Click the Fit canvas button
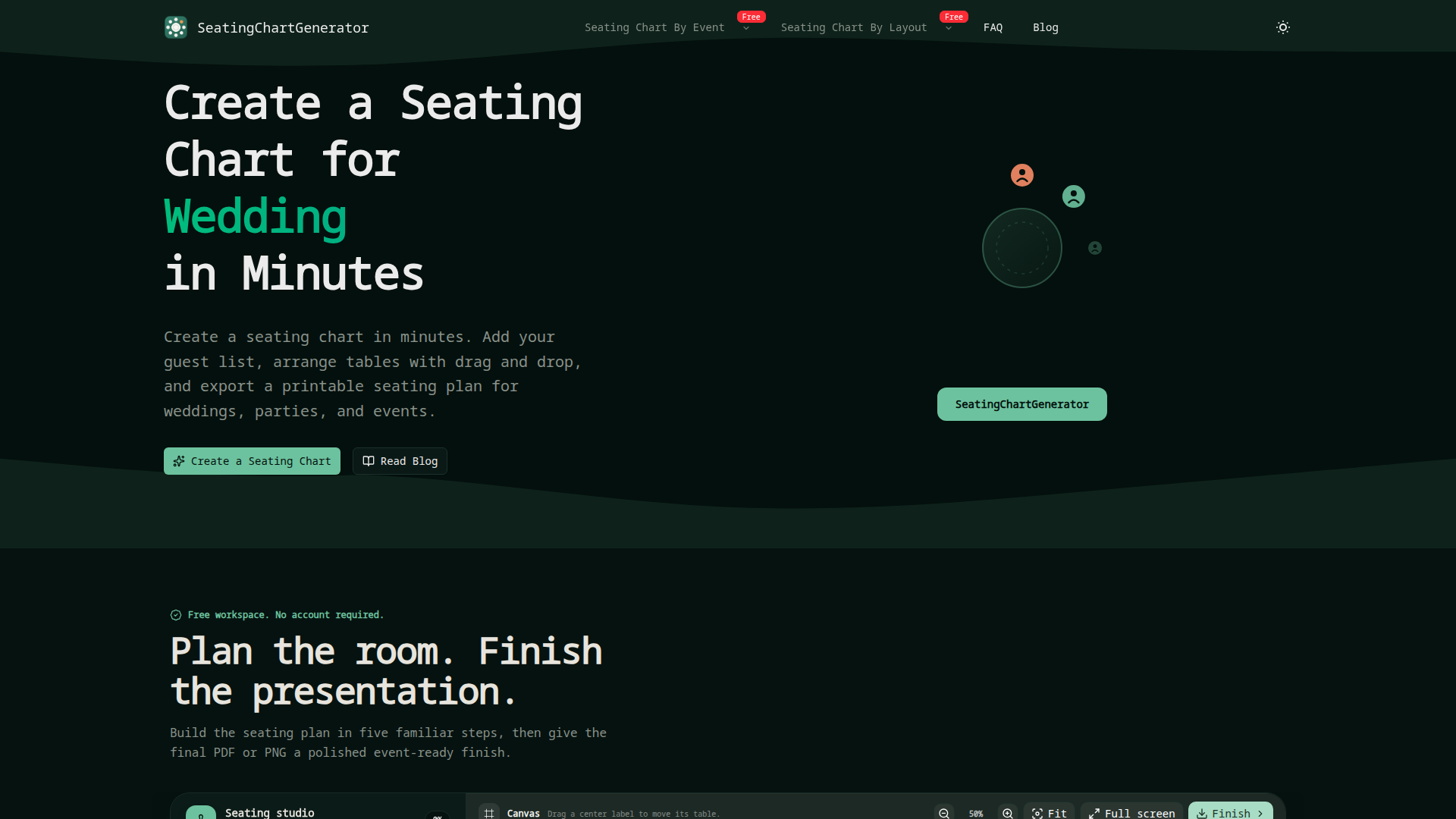This screenshot has width=1456, height=819. tap(1049, 813)
